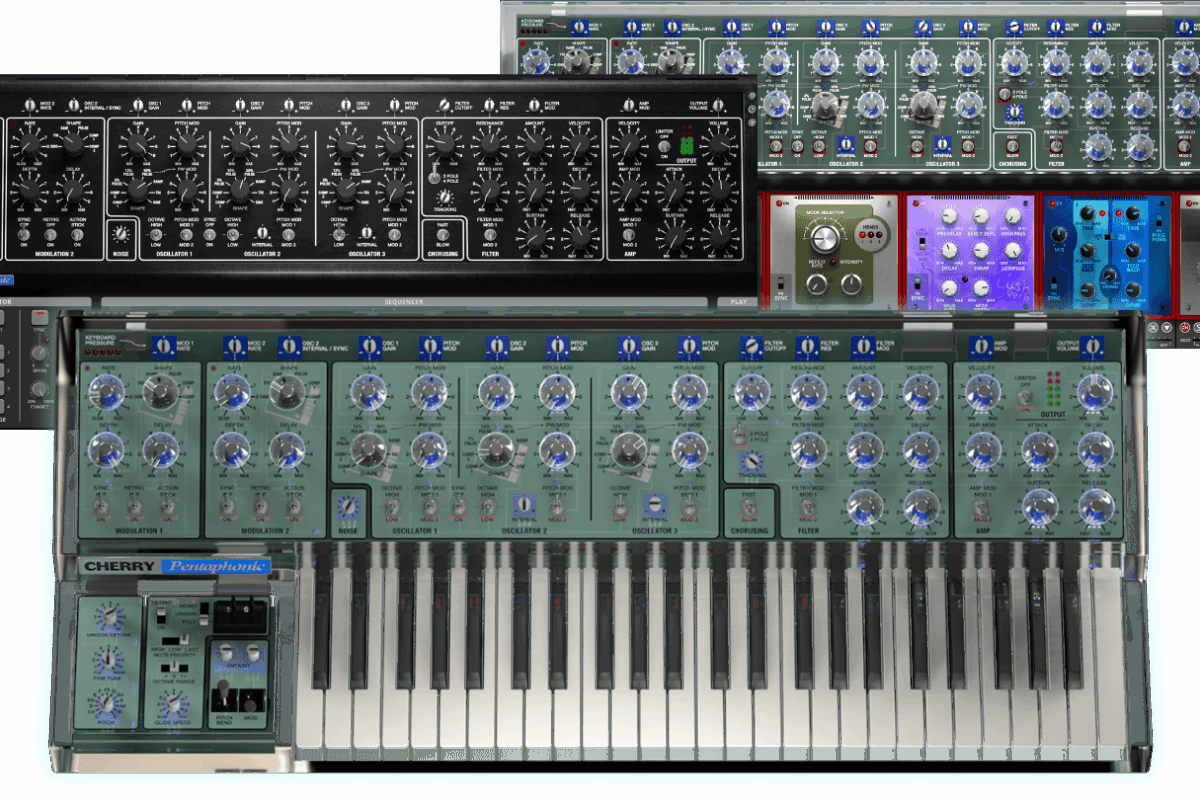Click the blue AMP MOD top-row attenuator, front synth
Viewport: 1200px width, 800px height.
tap(981, 347)
